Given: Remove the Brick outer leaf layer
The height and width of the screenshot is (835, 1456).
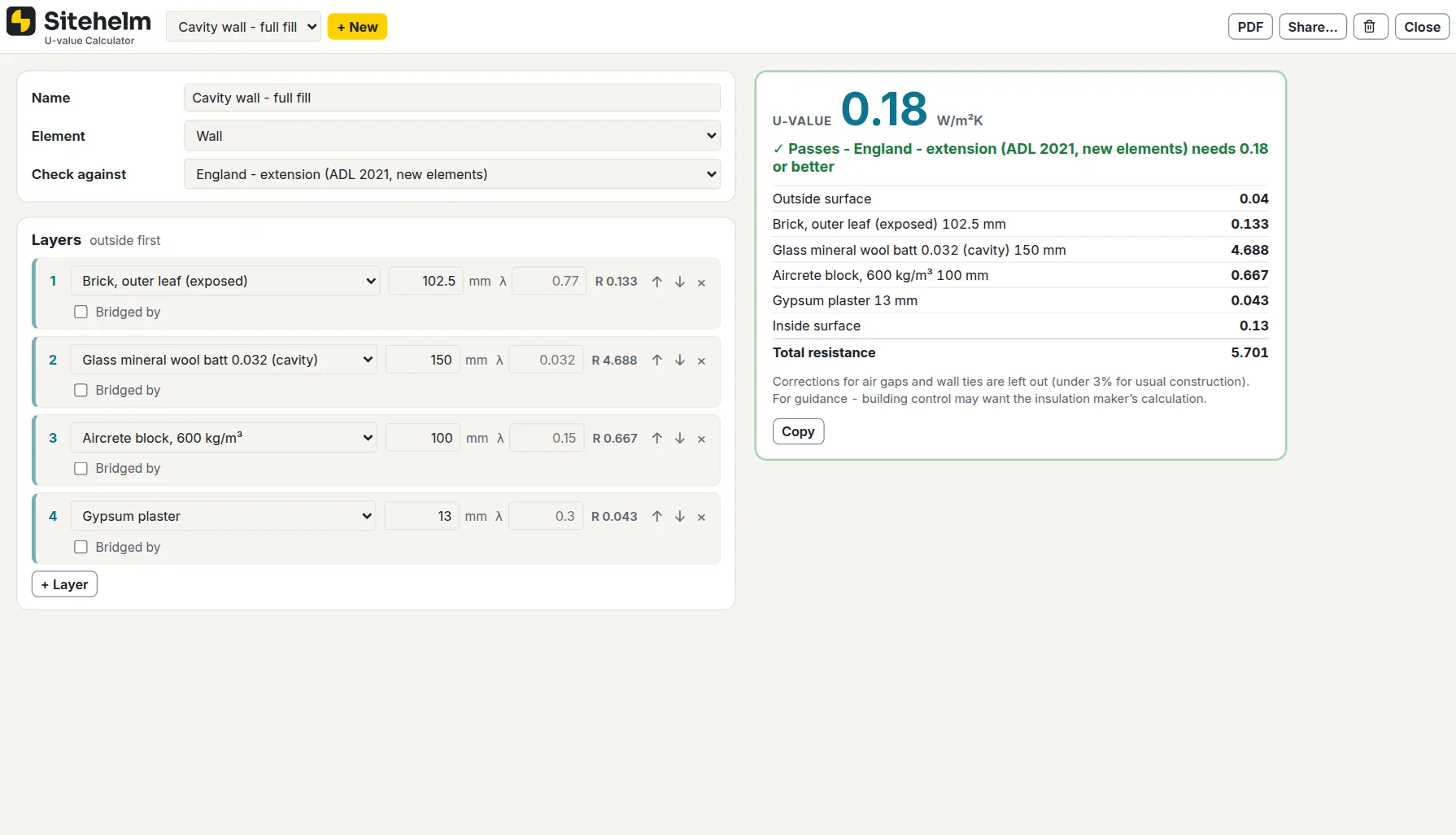Looking at the screenshot, I should coord(701,282).
